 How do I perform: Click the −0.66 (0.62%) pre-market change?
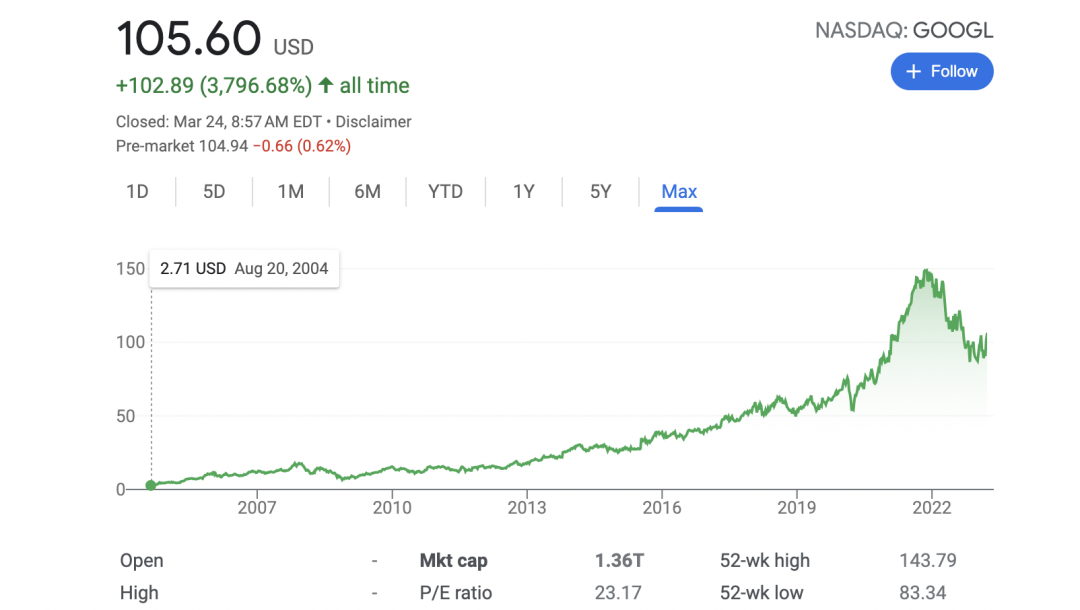click(x=302, y=146)
